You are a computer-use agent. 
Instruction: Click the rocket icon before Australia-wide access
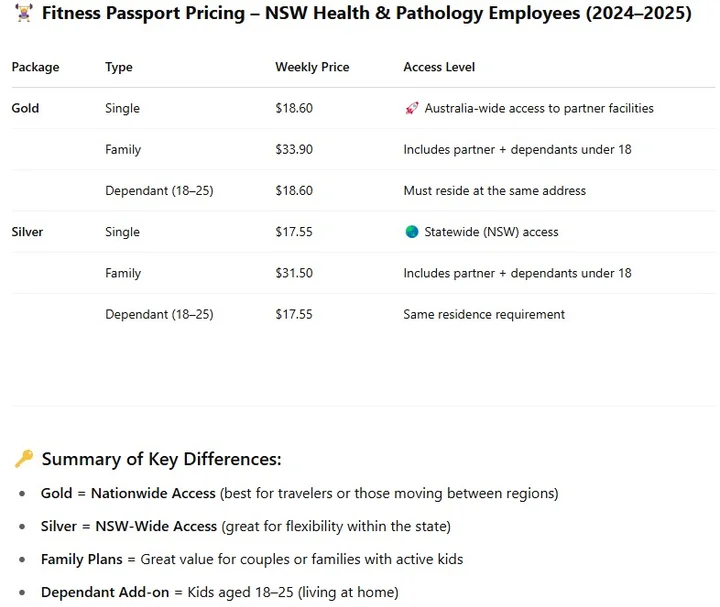click(411, 108)
